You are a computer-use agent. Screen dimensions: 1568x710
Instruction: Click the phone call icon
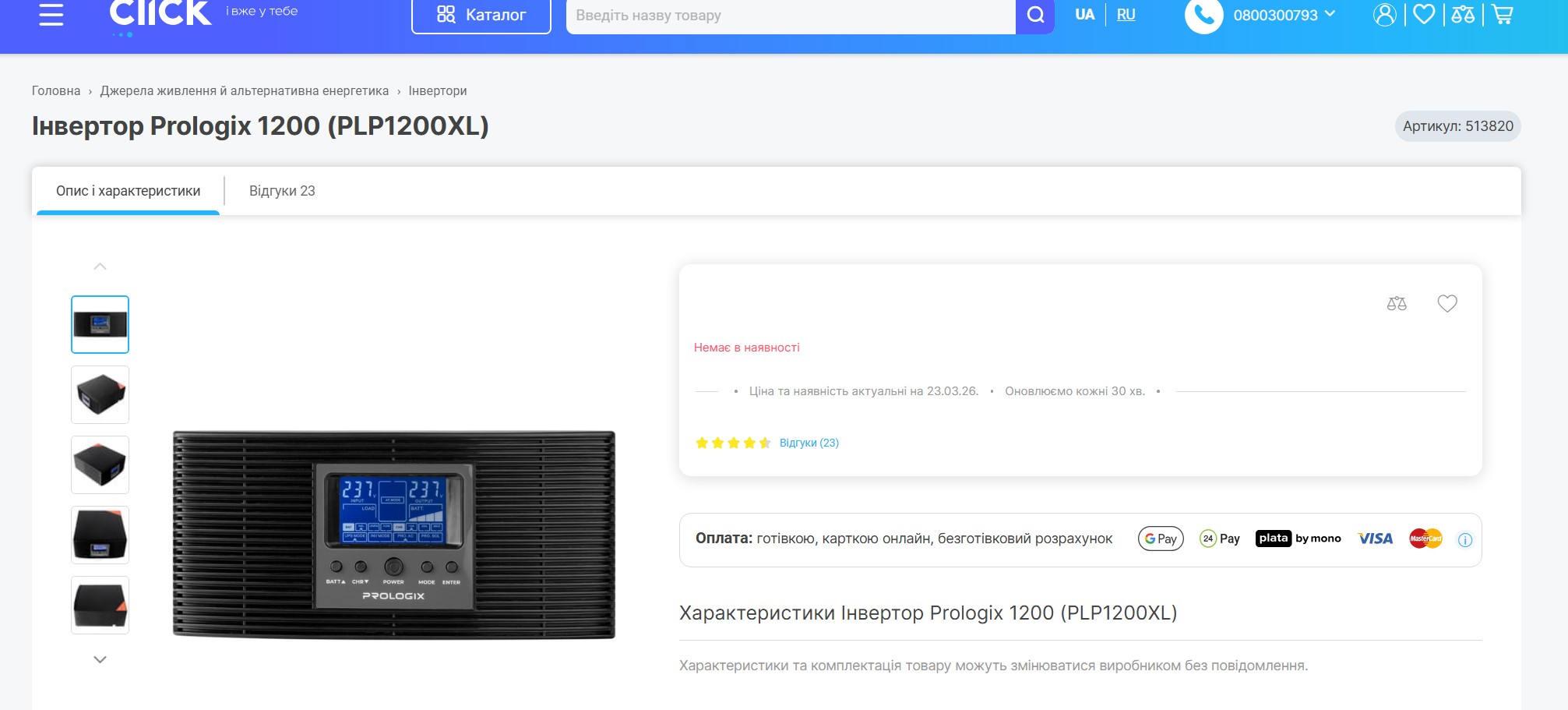point(1203,15)
